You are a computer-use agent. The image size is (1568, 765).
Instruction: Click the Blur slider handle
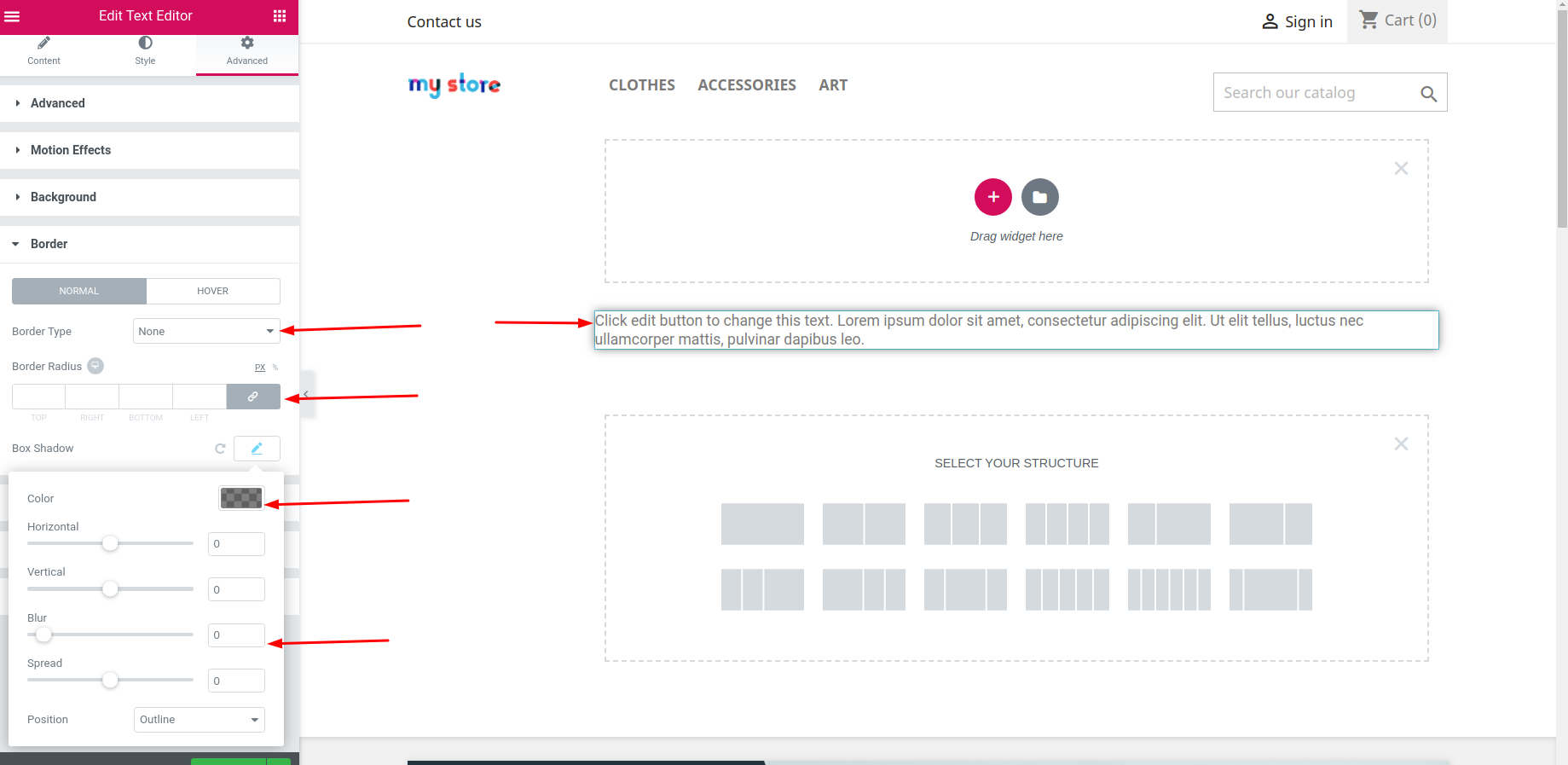pyautogui.click(x=43, y=635)
